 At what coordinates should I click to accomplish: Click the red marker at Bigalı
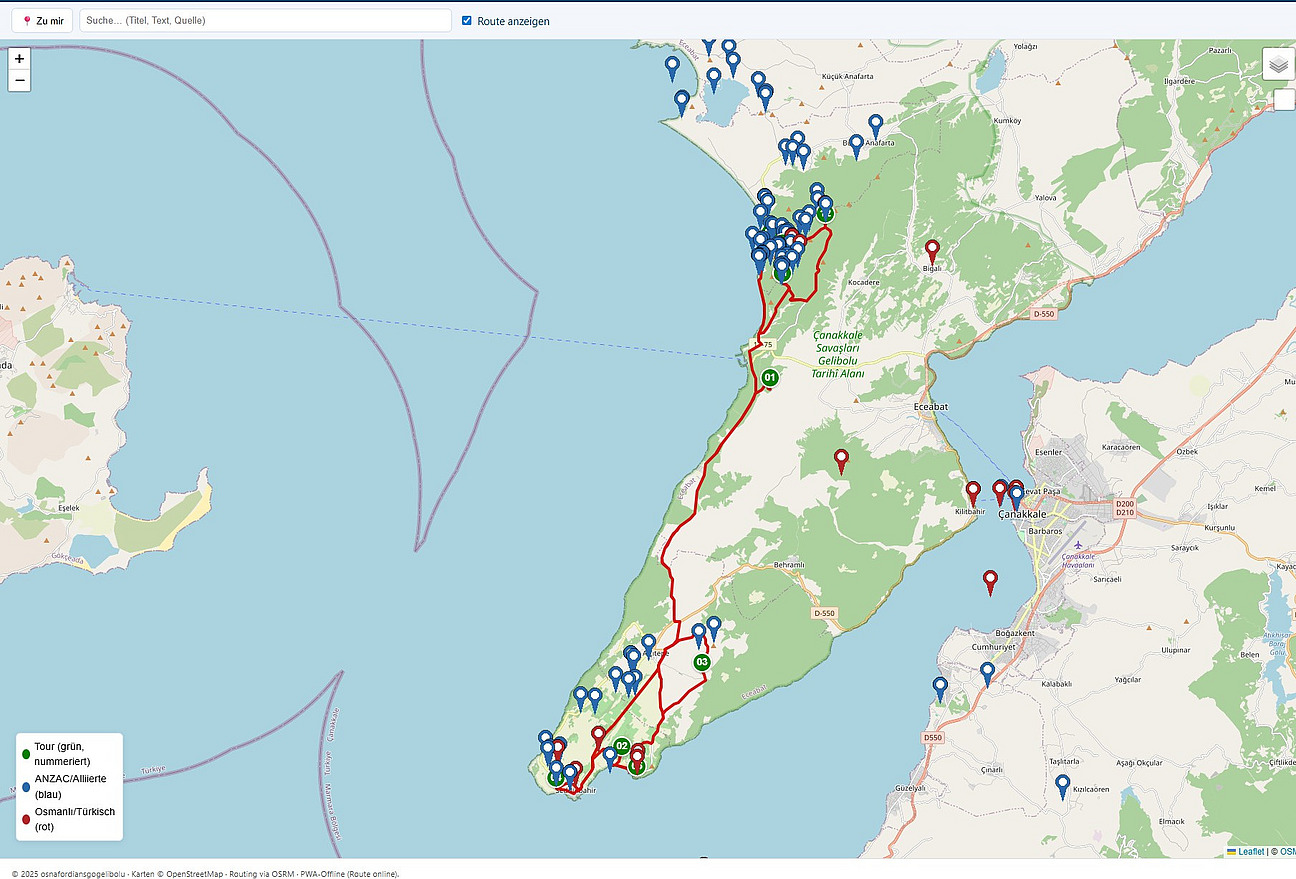point(932,250)
